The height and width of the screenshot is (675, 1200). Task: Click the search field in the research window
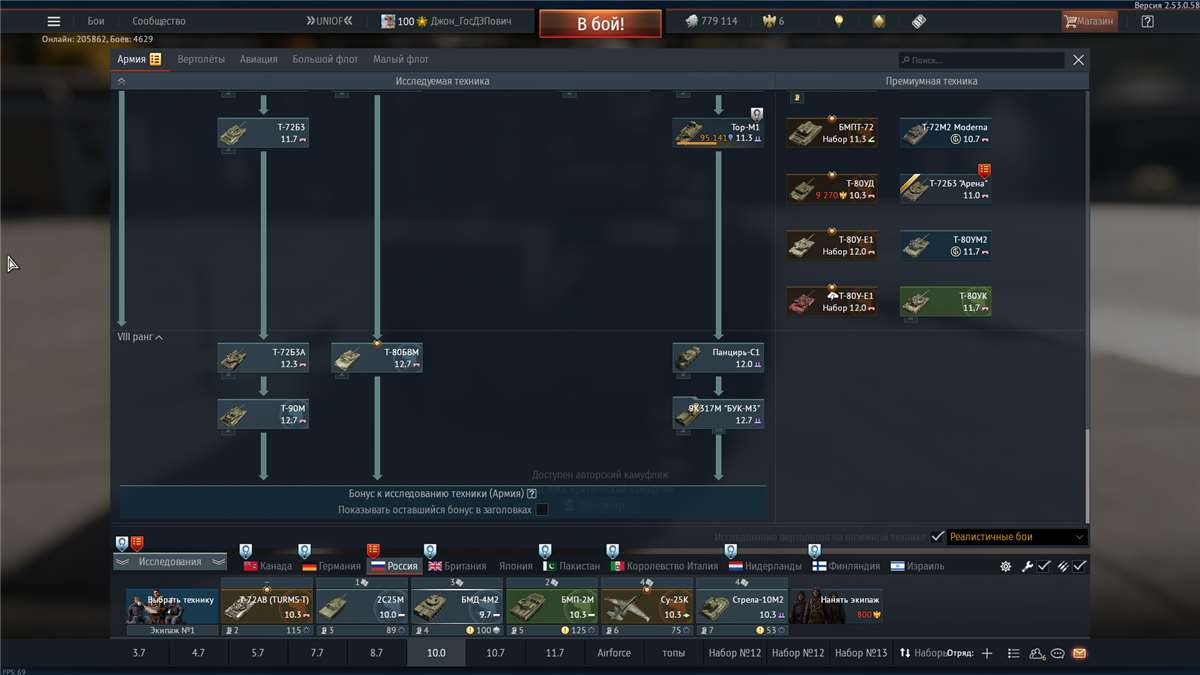980,60
